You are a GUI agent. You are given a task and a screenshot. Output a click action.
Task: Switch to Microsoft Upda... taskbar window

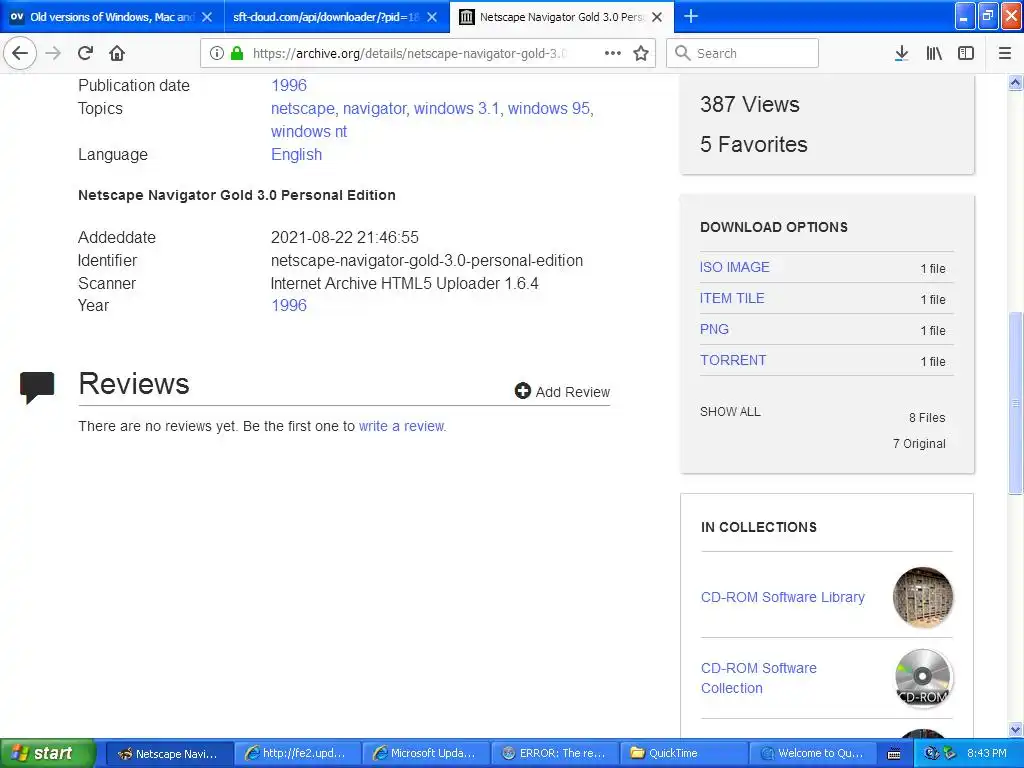click(x=424, y=754)
